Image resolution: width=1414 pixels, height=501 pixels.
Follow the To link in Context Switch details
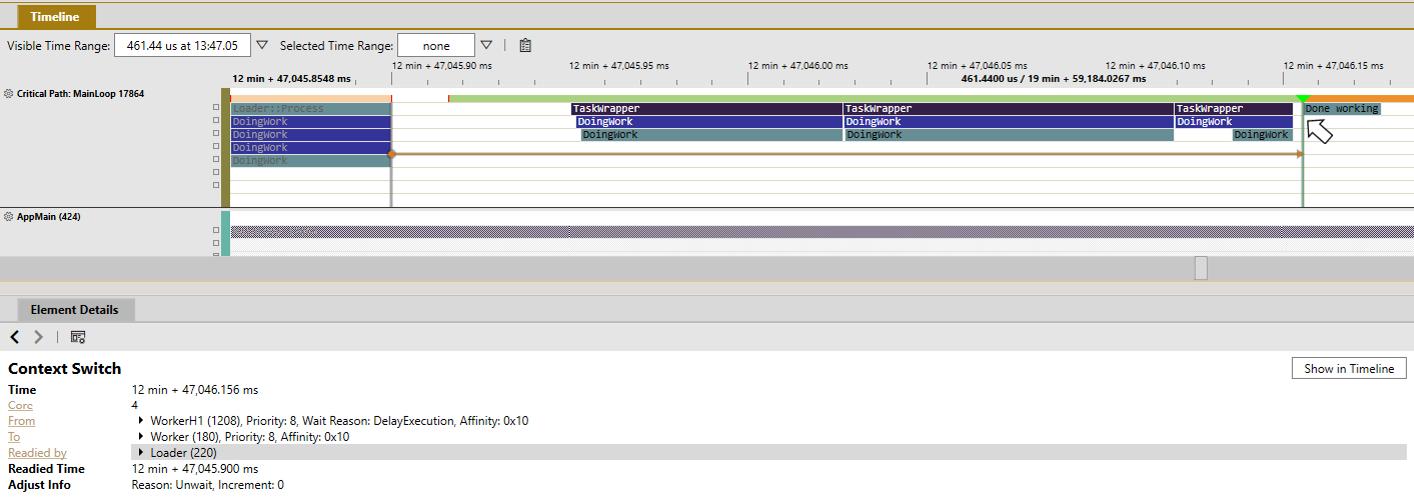14,437
